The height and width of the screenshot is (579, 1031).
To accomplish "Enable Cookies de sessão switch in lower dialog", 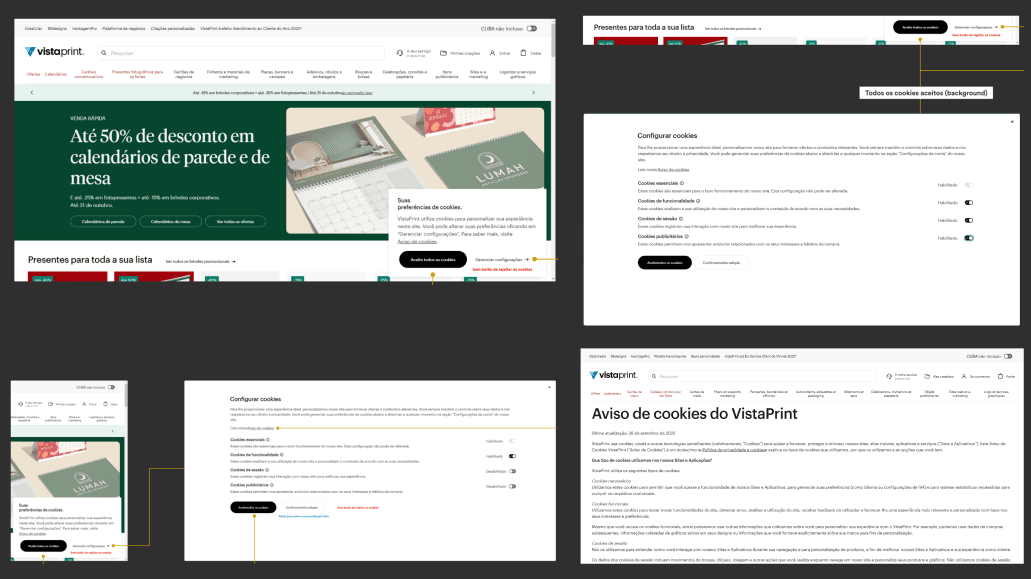I will 512,471.
